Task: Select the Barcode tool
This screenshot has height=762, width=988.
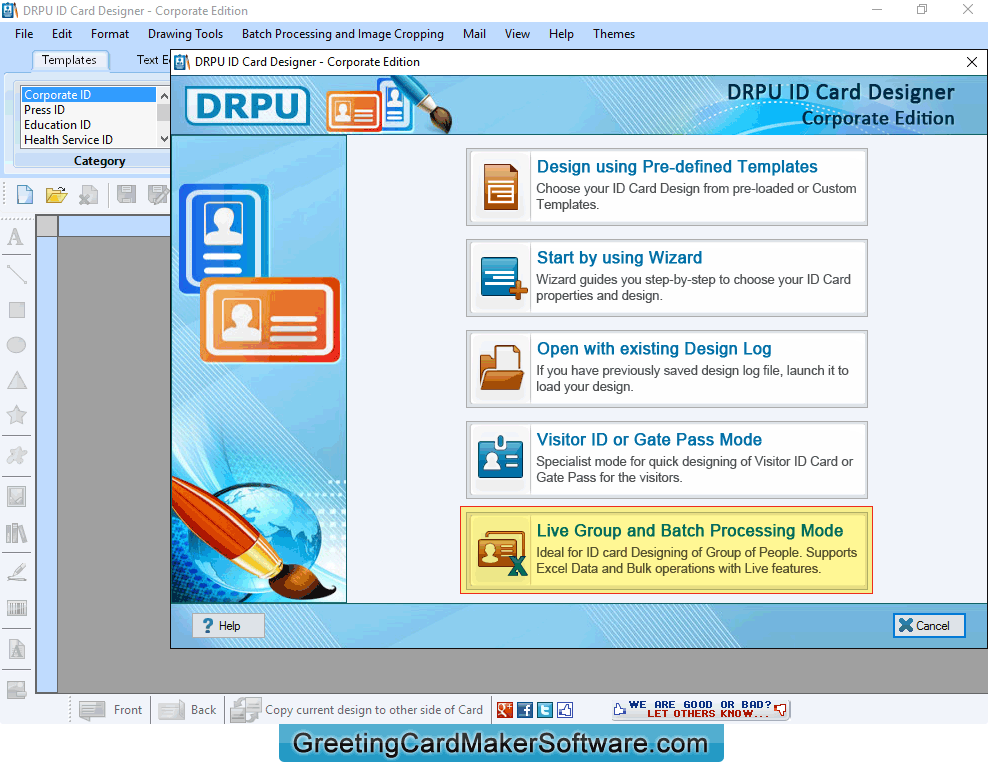Action: click(x=16, y=608)
